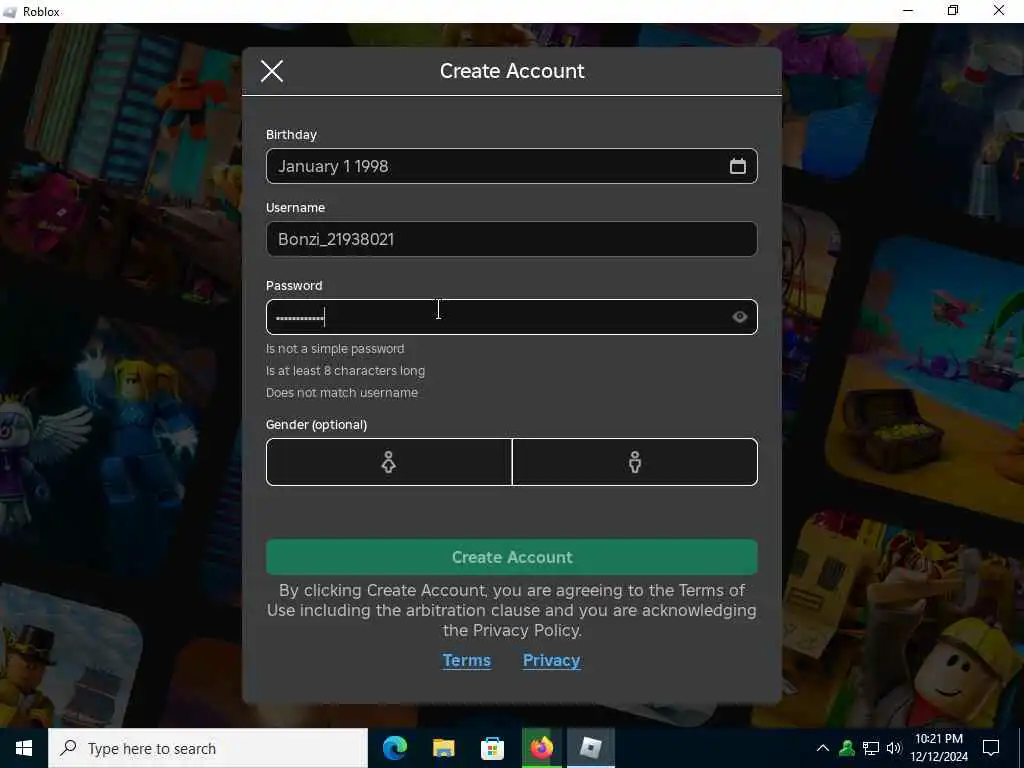This screenshot has width=1024, height=768.
Task: Open File Explorer from the taskbar
Action: (443, 748)
